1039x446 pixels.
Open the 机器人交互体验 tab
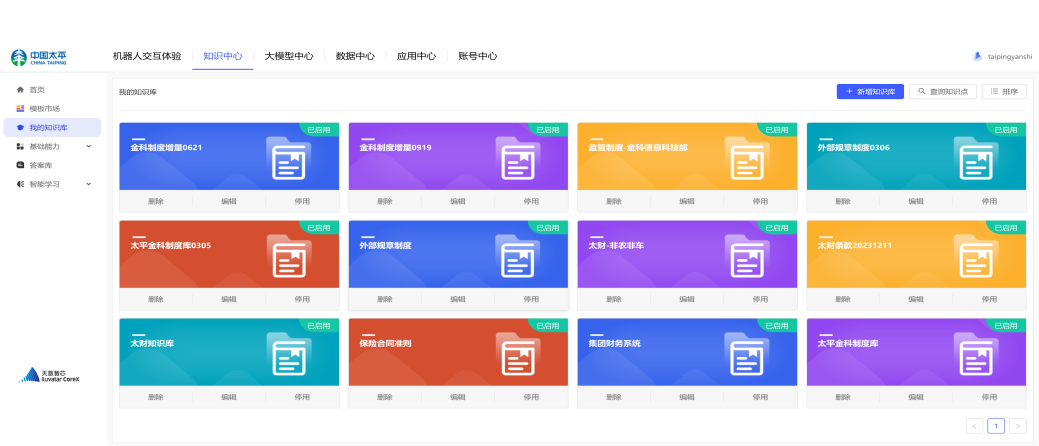tap(147, 56)
